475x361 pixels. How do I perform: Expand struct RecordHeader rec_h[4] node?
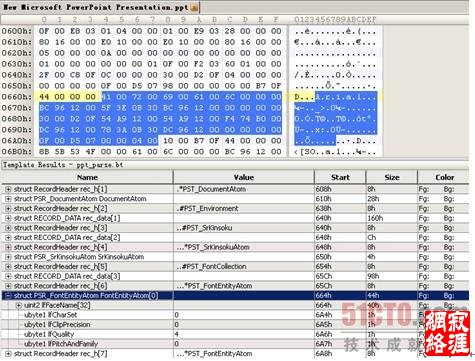[x=8, y=247]
